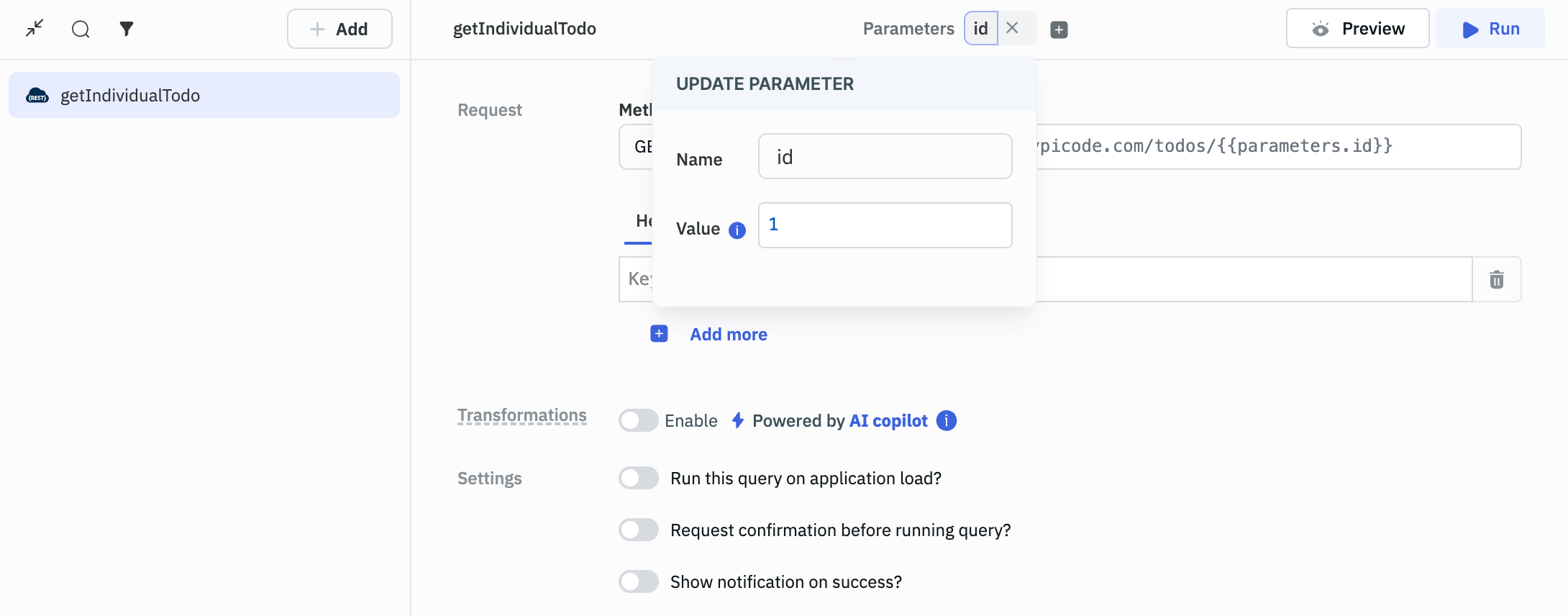Click the filter queries funnel icon
1568x616 pixels.
coord(127,29)
